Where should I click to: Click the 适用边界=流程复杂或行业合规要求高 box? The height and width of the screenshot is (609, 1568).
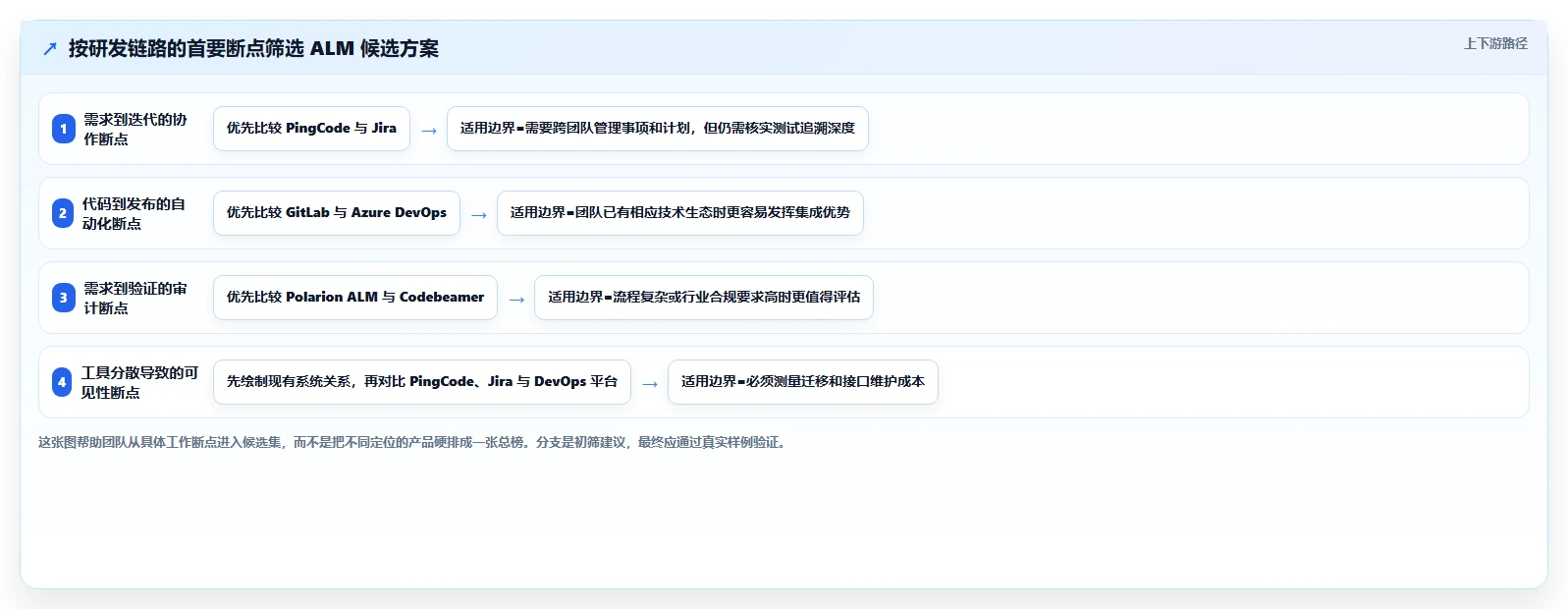[704, 298]
